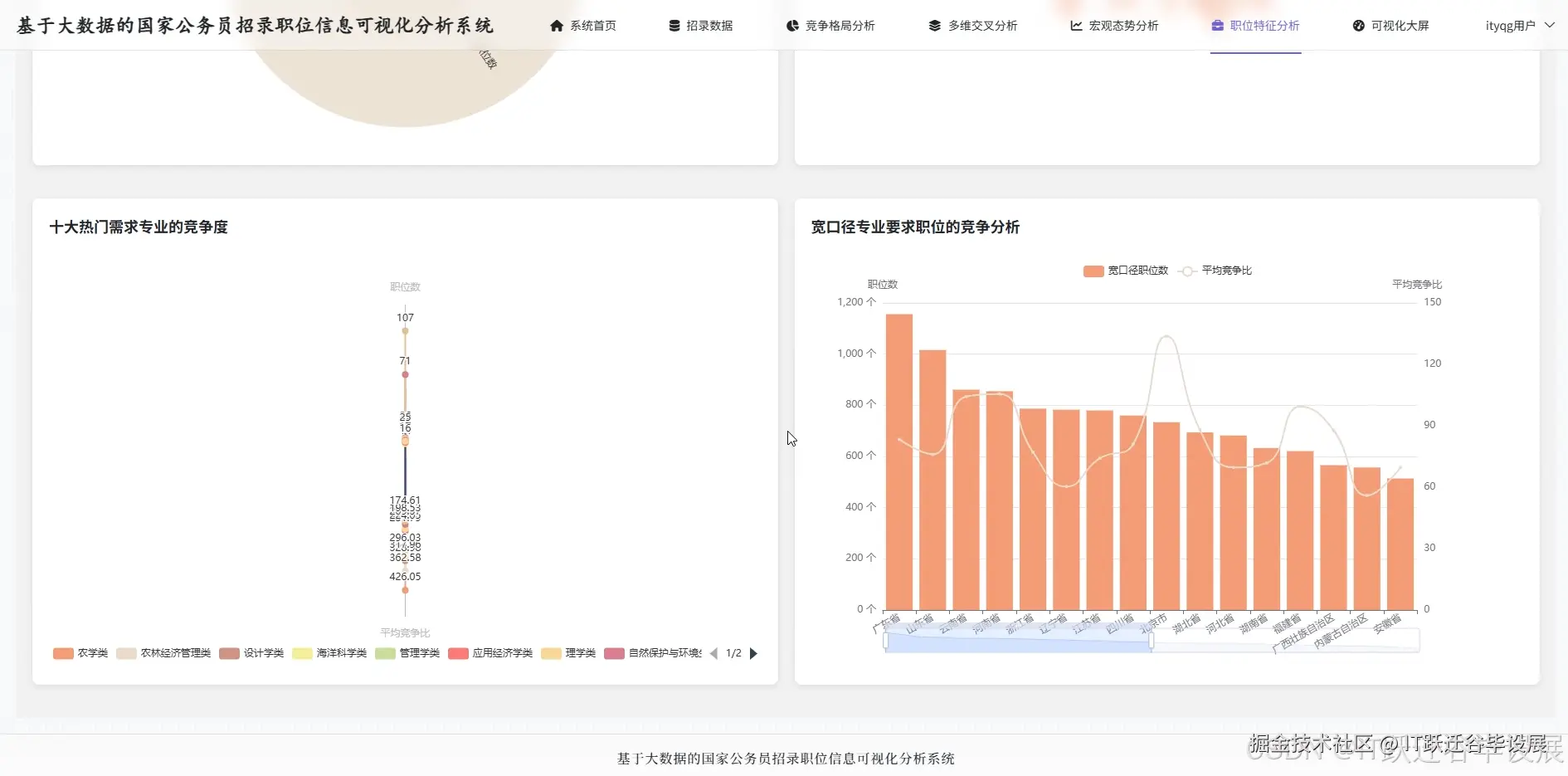Toggle the 自然保护与环境 legend entry

point(653,653)
